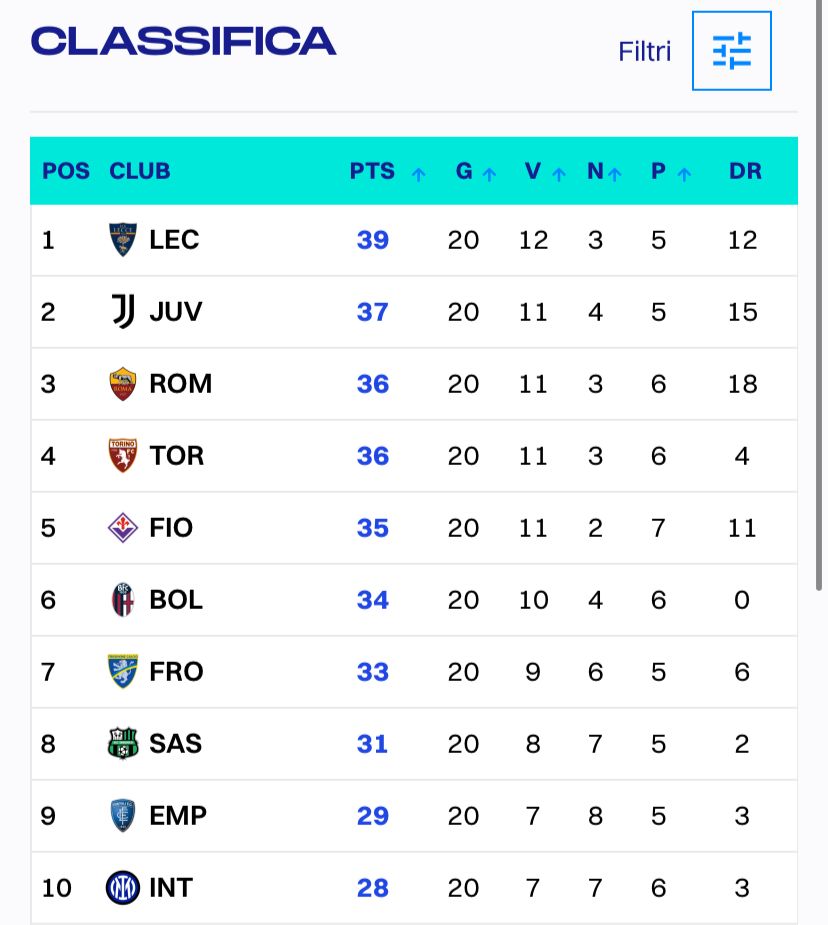Click the Roma club crest
The image size is (828, 925).
click(x=122, y=384)
